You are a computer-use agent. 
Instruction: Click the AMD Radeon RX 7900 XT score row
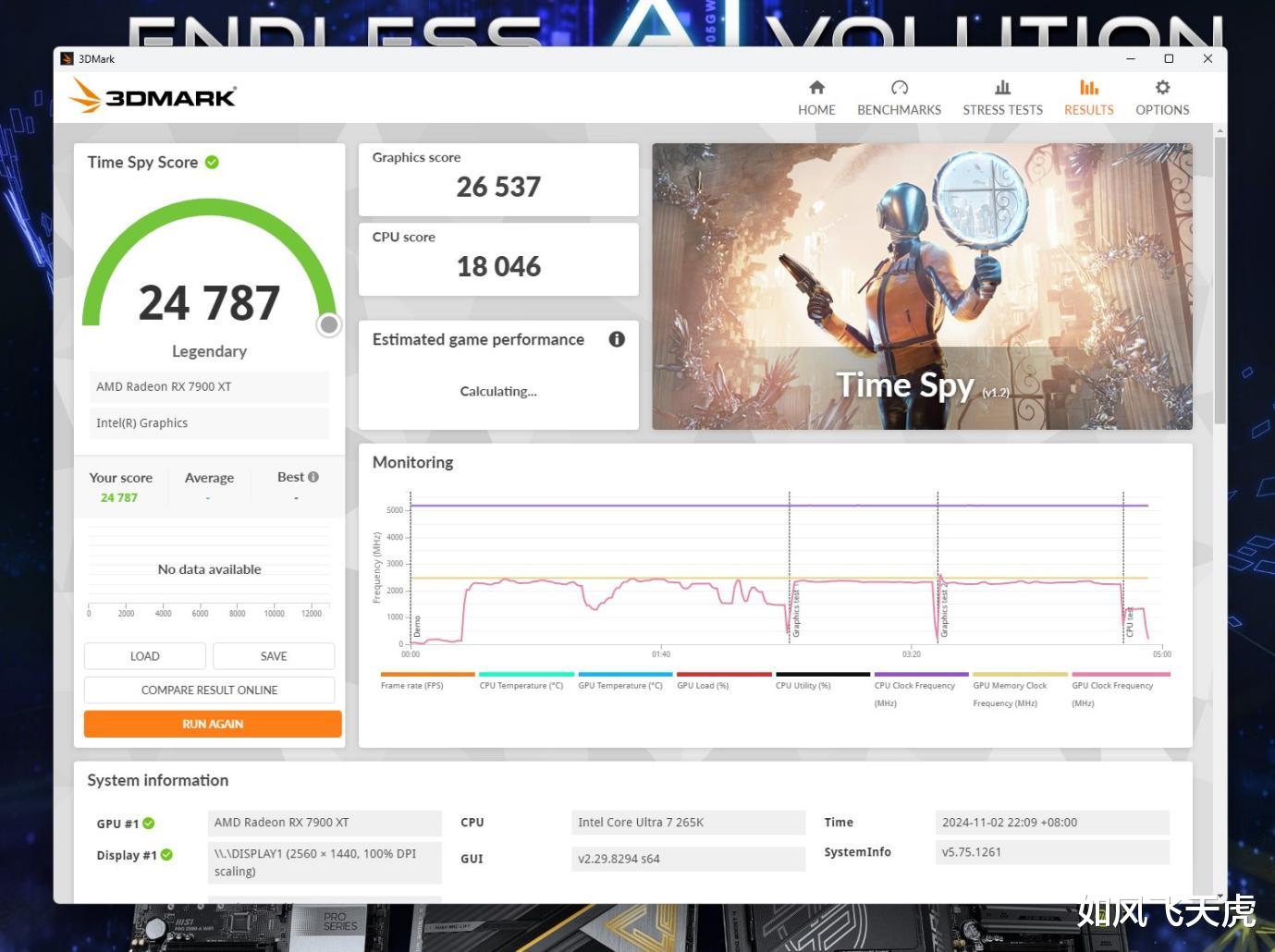(209, 386)
